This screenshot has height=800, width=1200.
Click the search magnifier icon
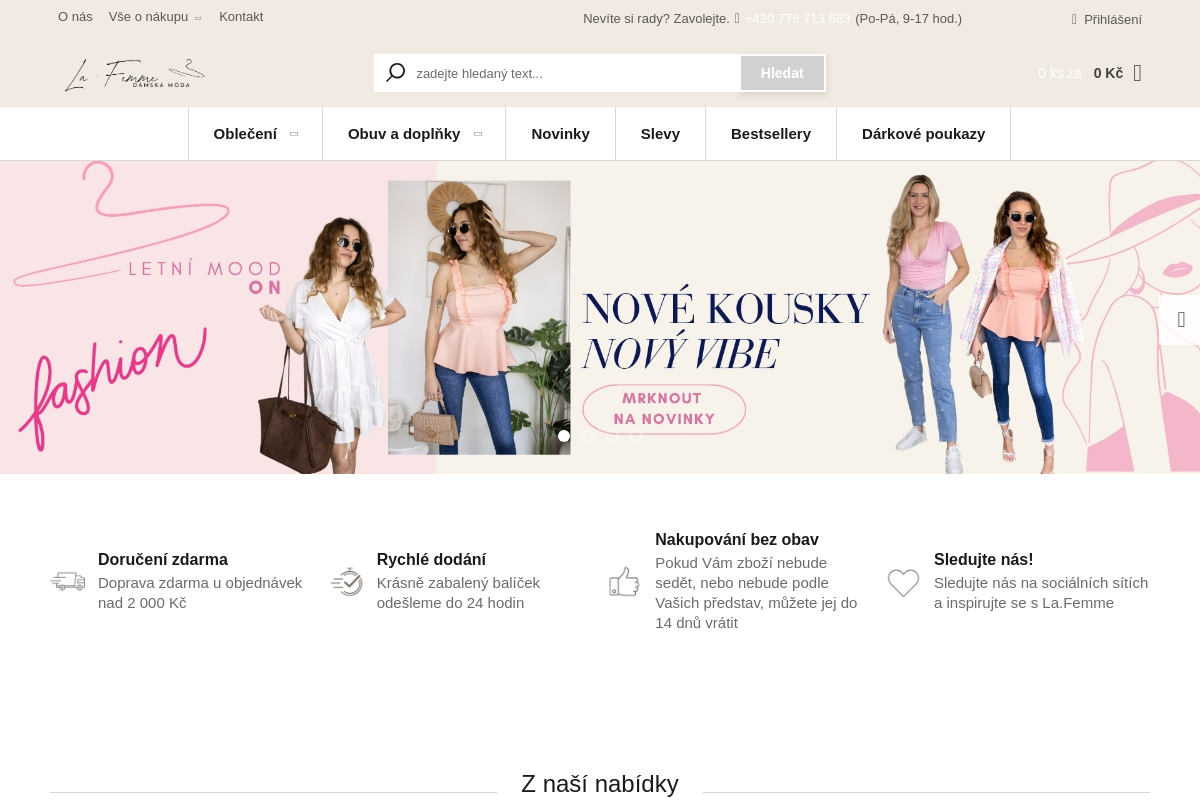tap(396, 73)
